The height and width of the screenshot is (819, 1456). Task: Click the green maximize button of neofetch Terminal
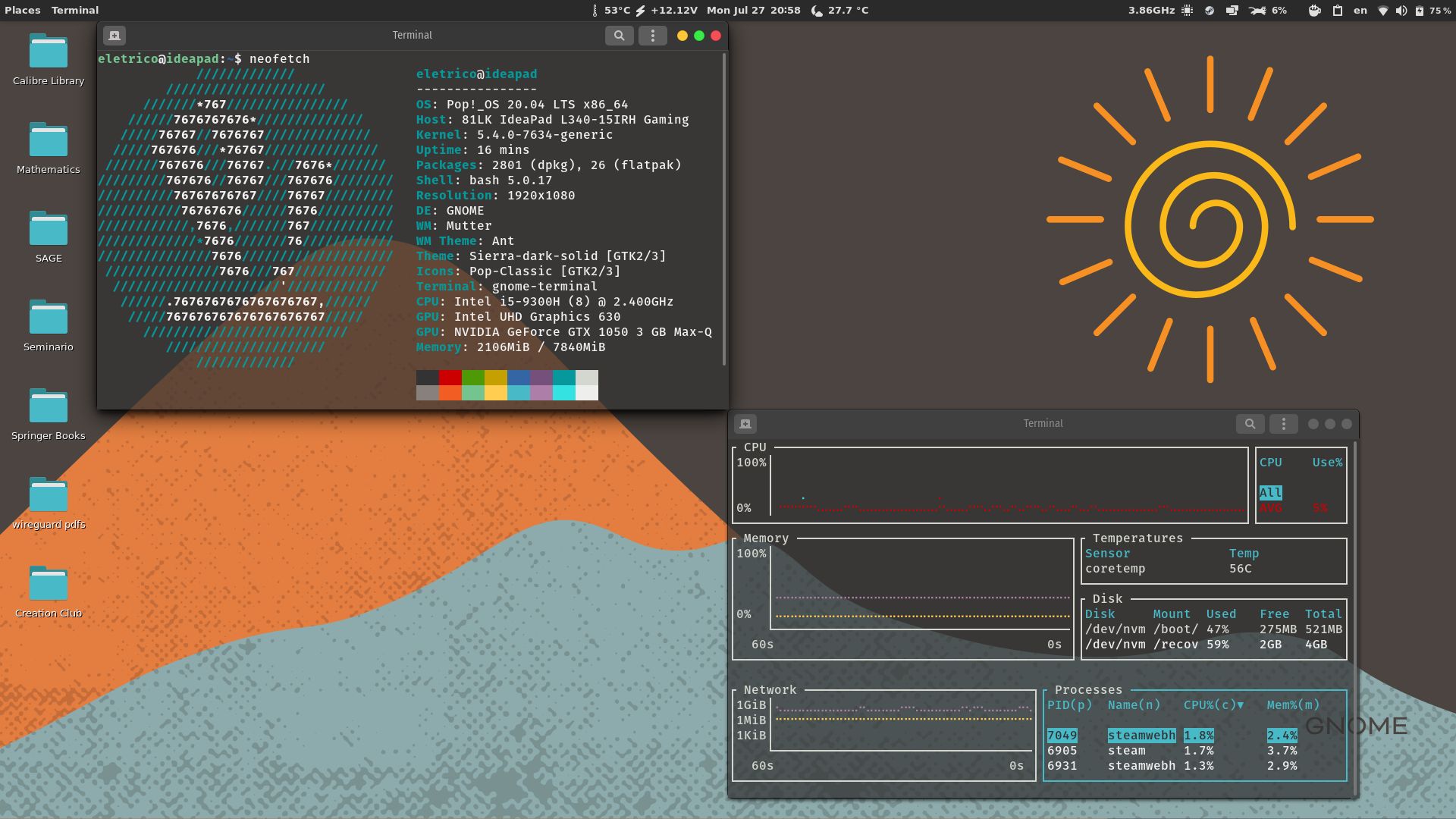[x=699, y=36]
